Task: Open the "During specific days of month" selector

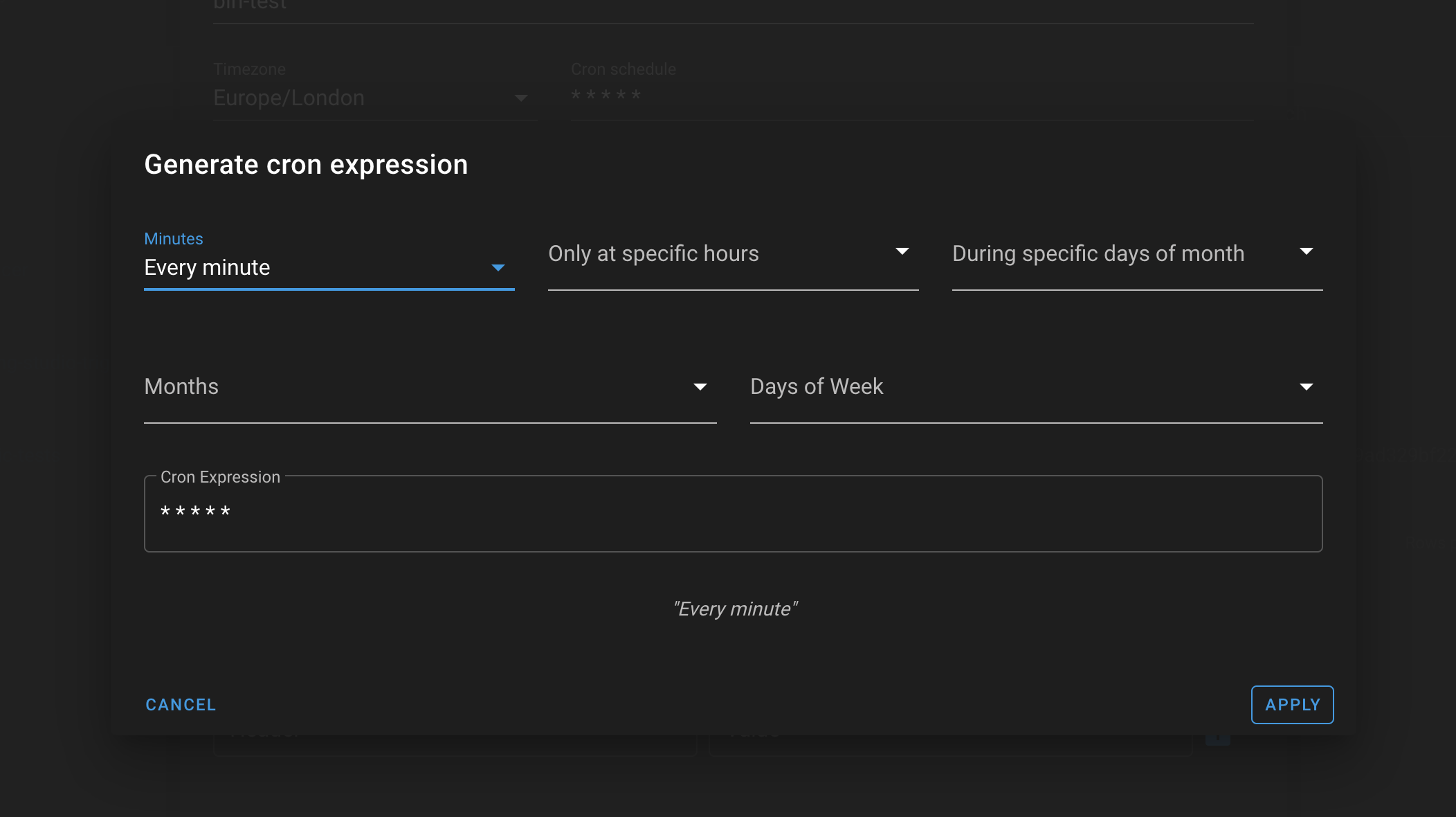Action: (x=1107, y=253)
